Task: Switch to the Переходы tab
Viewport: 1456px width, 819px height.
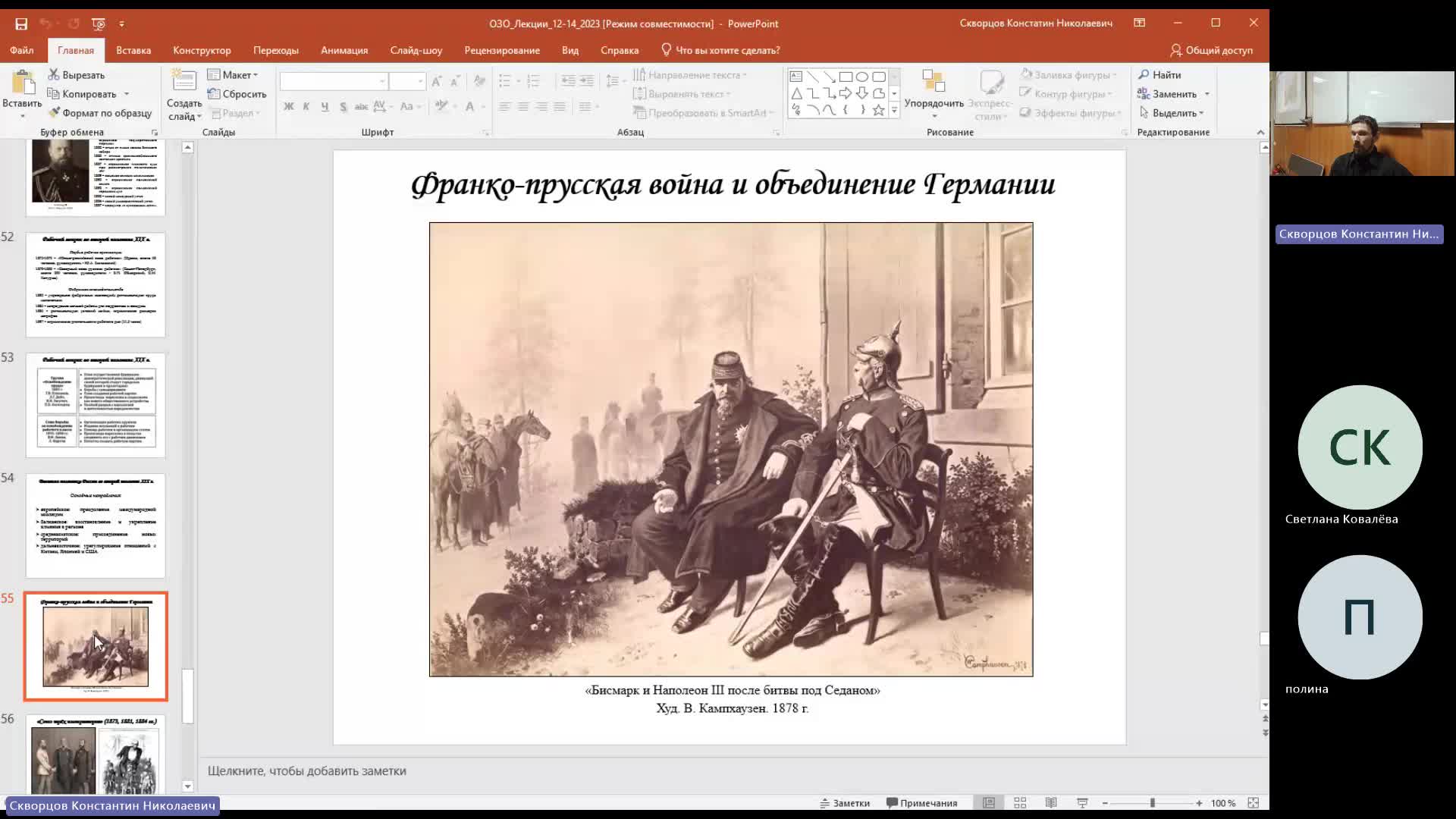Action: point(276,50)
